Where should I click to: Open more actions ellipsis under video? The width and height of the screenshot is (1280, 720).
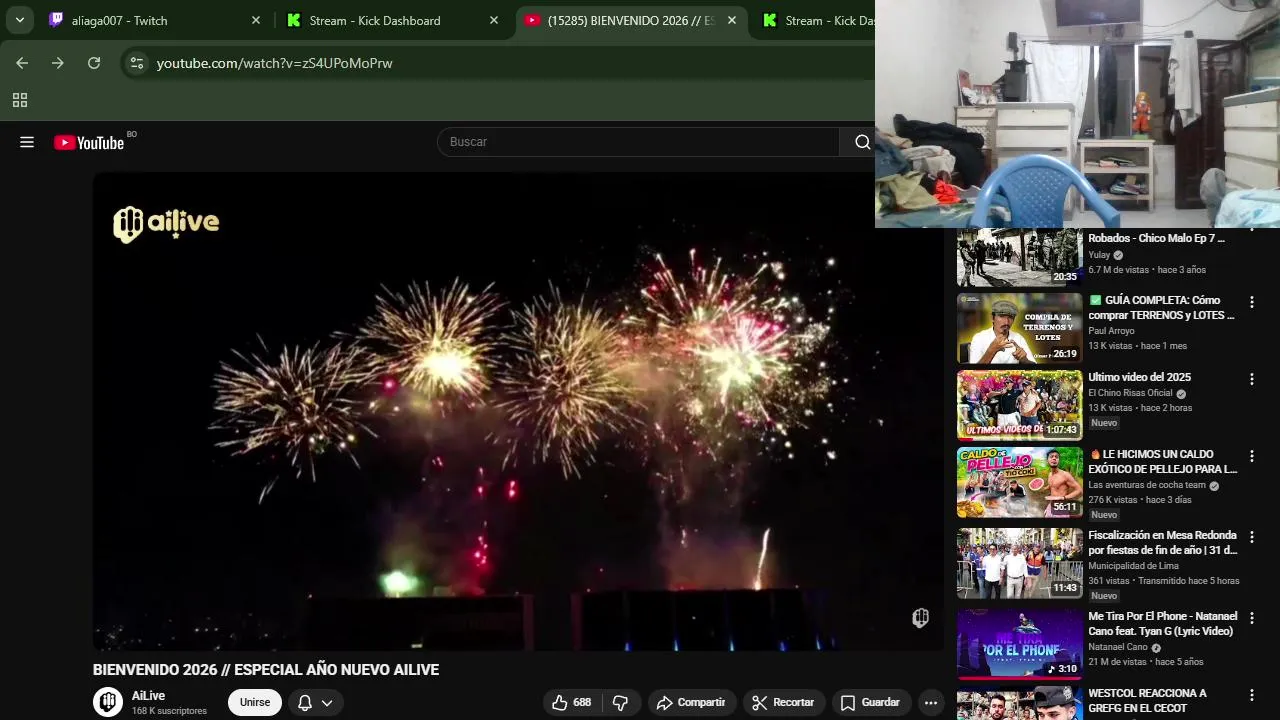click(931, 702)
